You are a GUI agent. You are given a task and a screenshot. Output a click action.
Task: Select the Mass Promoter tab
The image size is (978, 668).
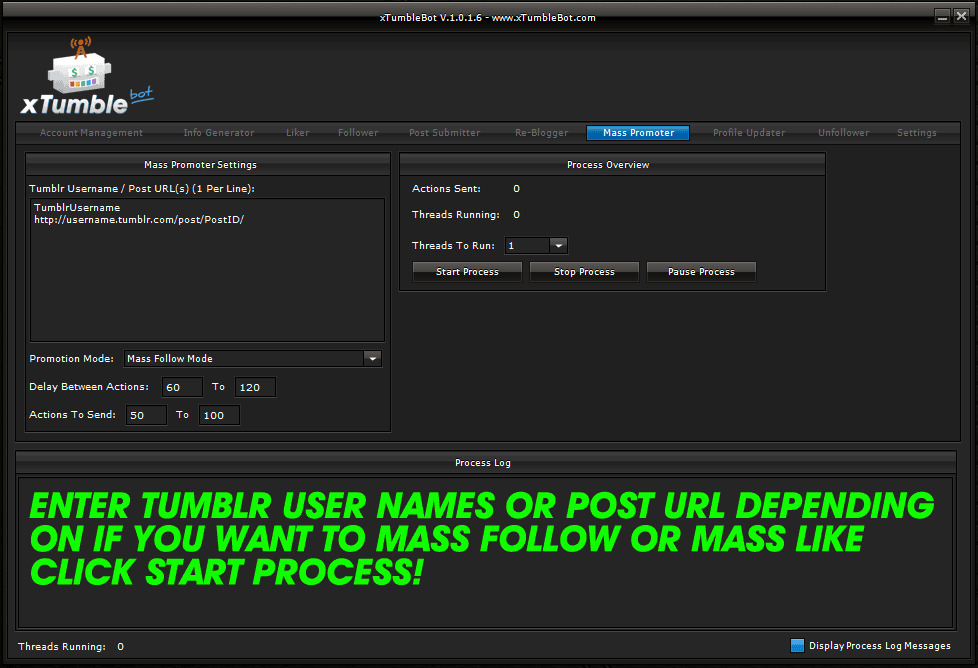(638, 133)
